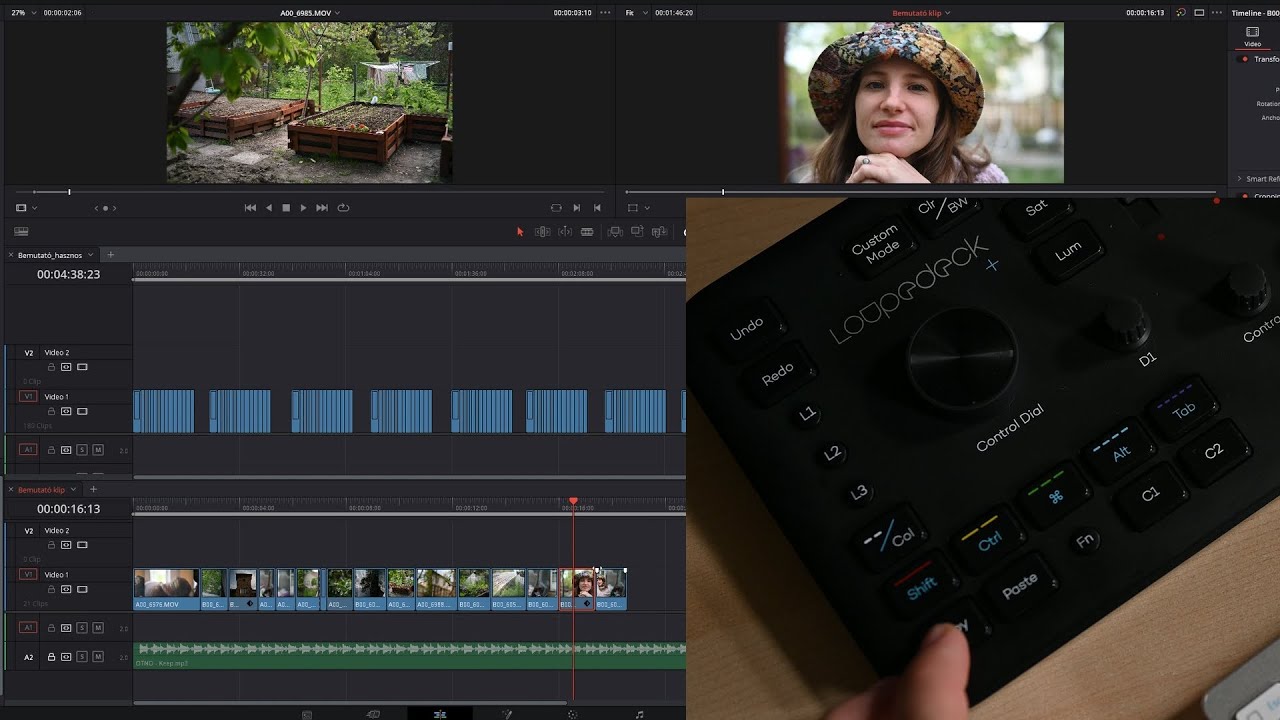Click lower timeline horizontal scrollbar
Viewport: 1280px width, 720px height.
pyautogui.click(x=350, y=702)
